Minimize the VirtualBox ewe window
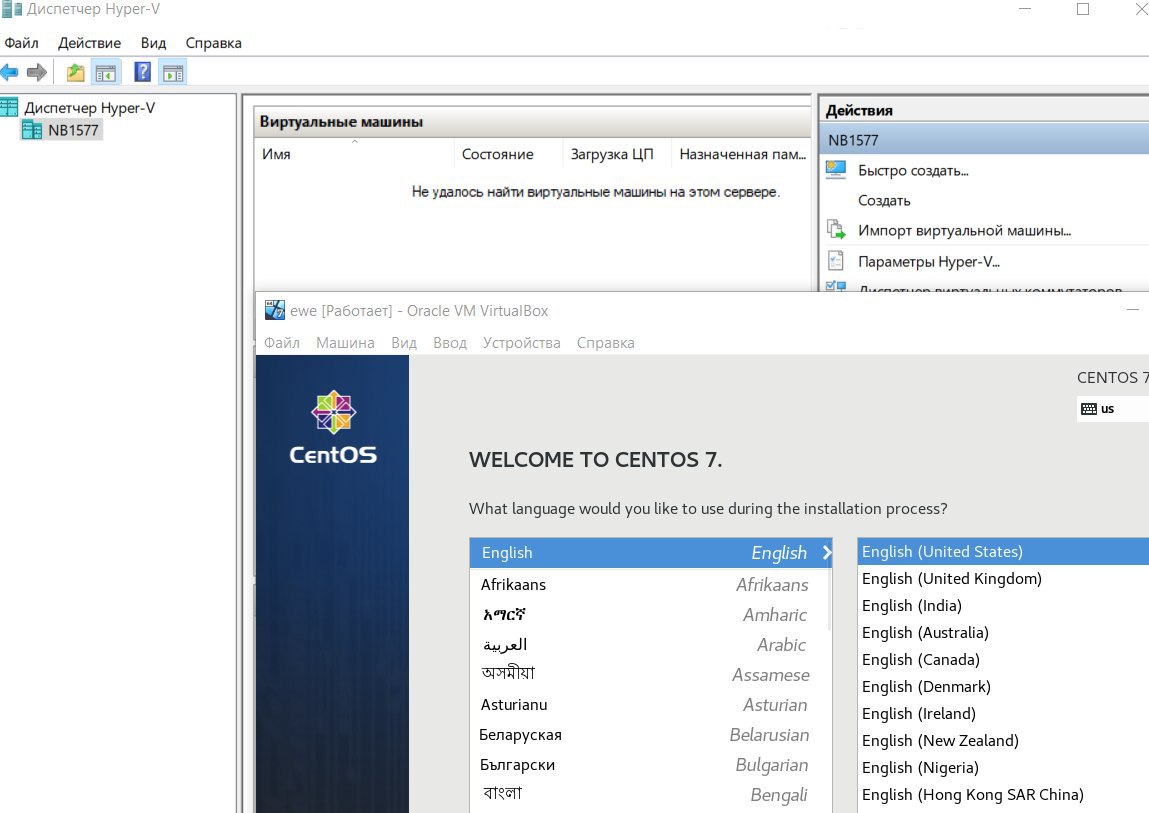This screenshot has width=1149, height=813. click(1133, 310)
